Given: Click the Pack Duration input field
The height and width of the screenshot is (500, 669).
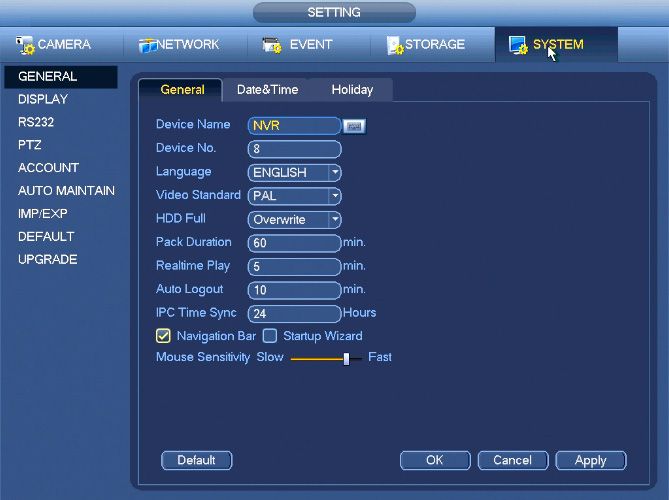Looking at the screenshot, I should [294, 243].
